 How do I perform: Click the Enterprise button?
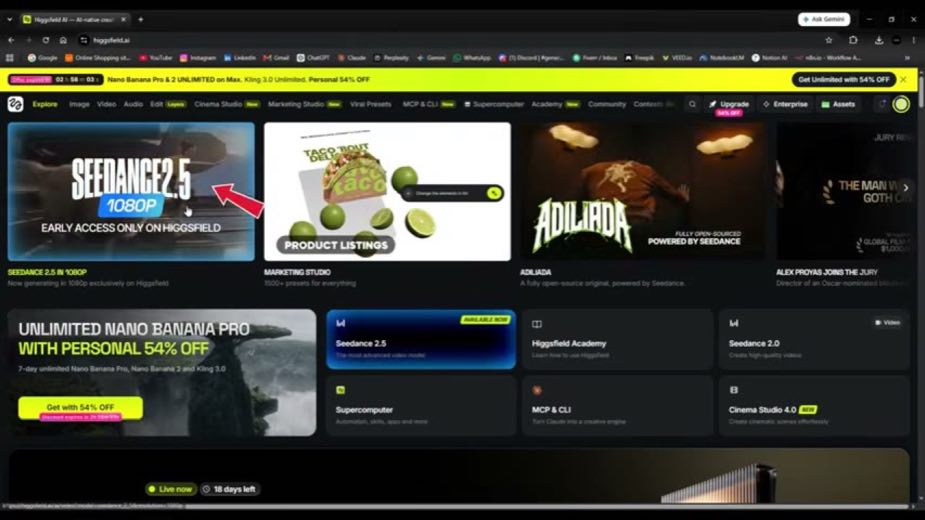(785, 104)
